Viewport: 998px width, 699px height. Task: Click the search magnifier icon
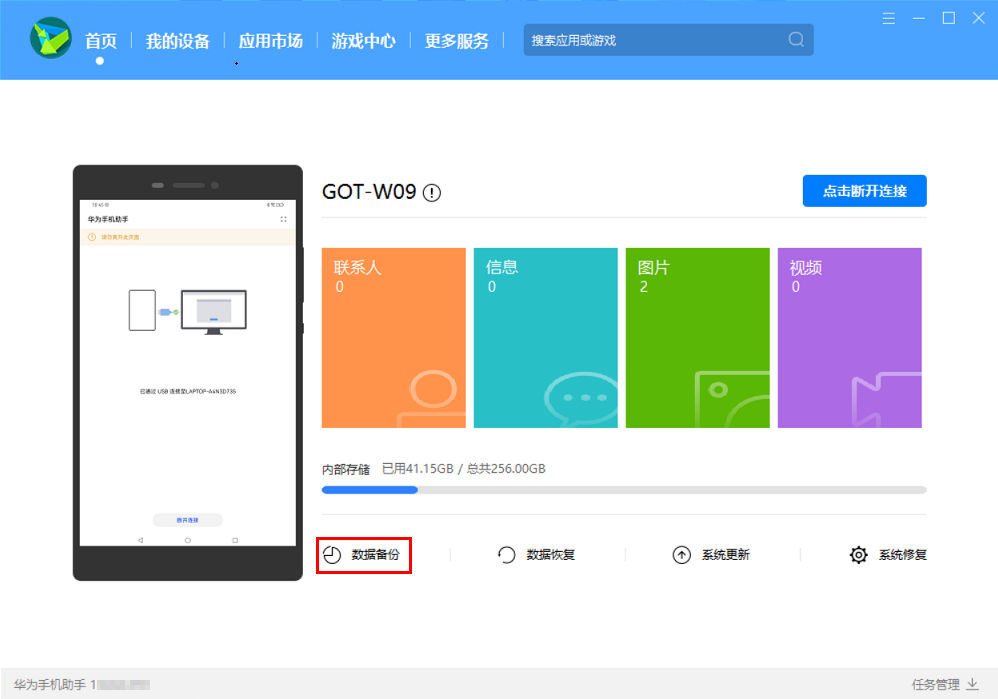796,39
